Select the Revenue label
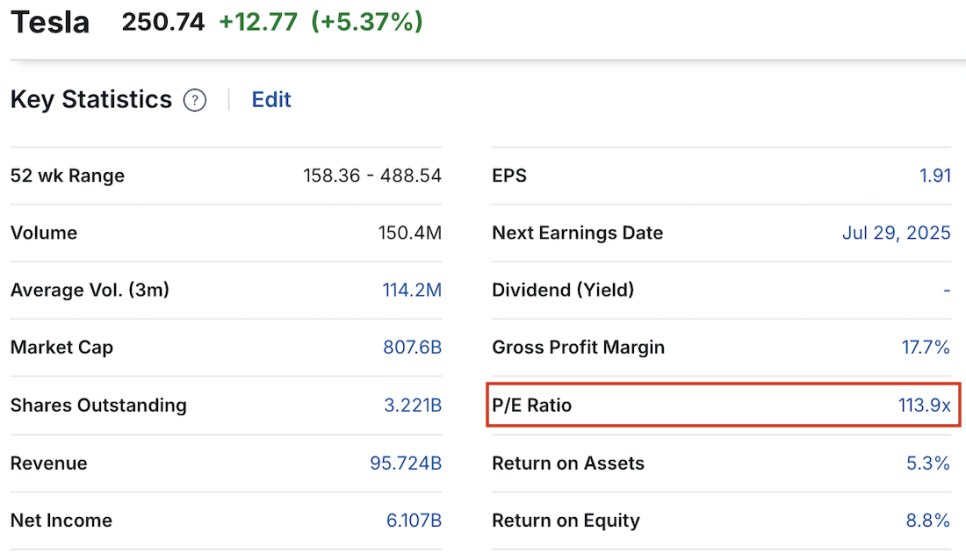This screenshot has width=966, height=553. (49, 463)
